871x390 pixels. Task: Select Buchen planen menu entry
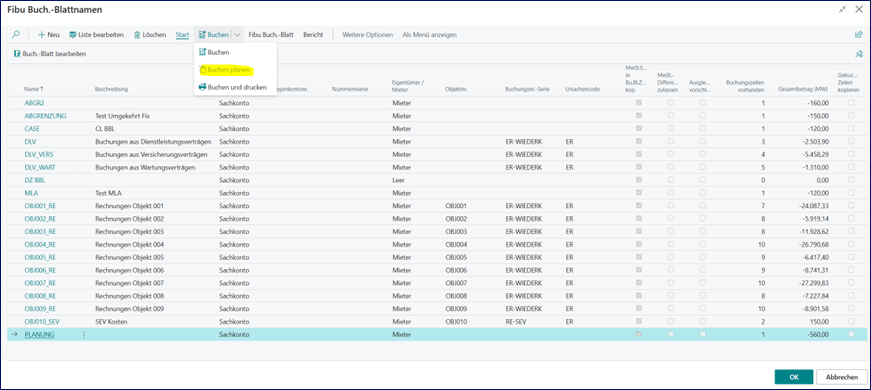pyautogui.click(x=224, y=70)
